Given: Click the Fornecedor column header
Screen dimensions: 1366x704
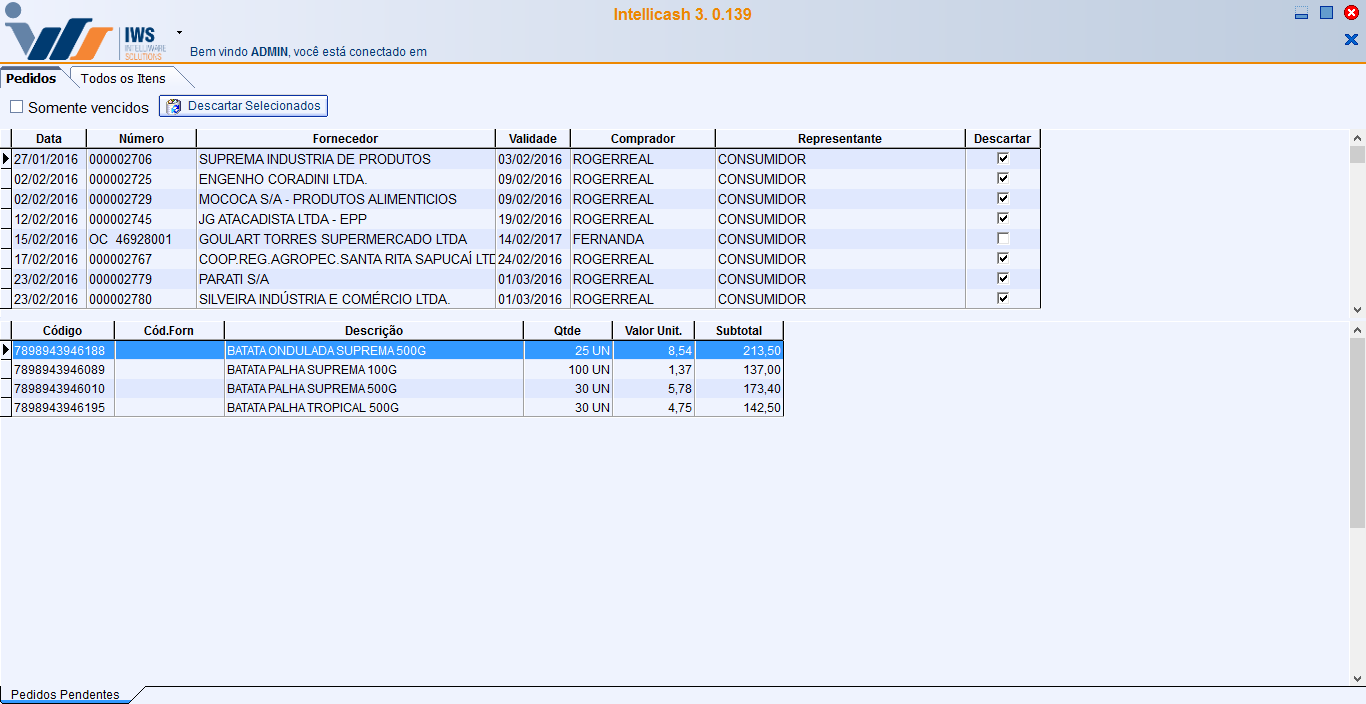Looking at the screenshot, I should click(x=346, y=139).
